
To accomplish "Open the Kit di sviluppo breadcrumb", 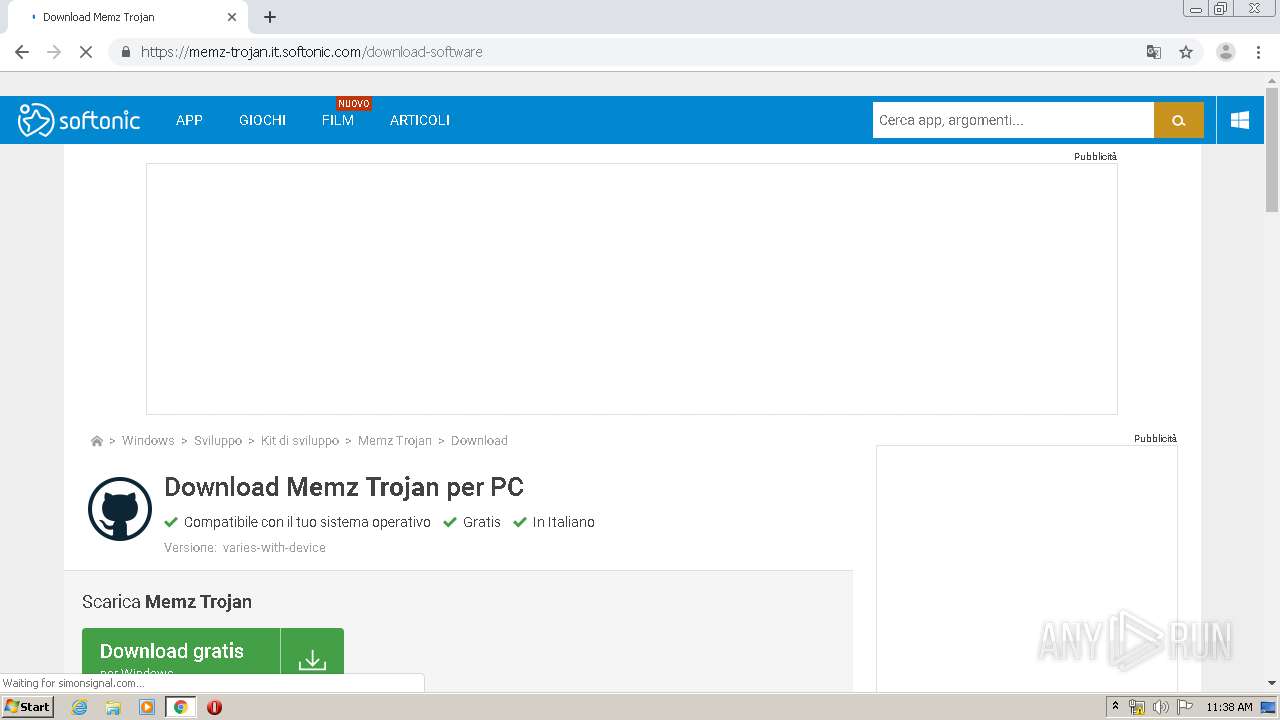I will [300, 441].
